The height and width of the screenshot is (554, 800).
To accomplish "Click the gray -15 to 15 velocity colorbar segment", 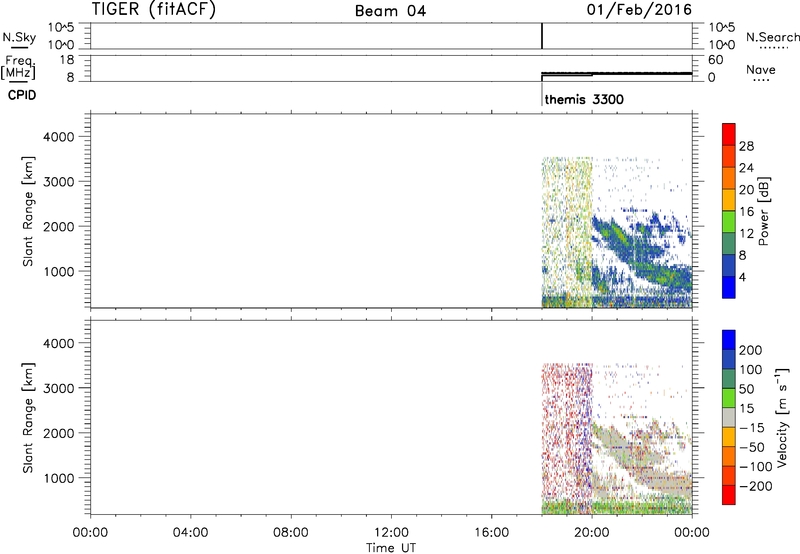I will [729, 417].
